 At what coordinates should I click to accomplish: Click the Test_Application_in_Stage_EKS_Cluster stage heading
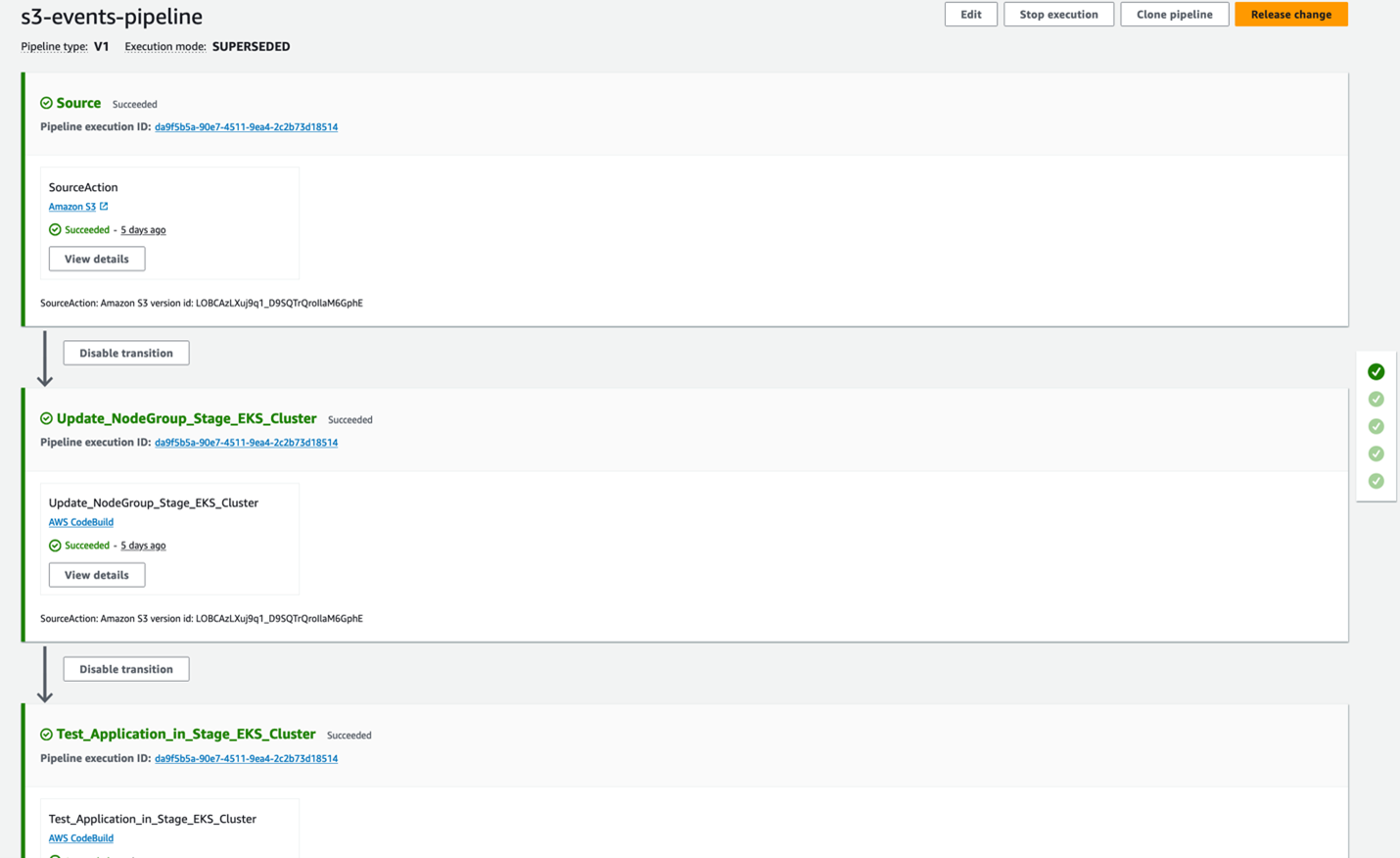(x=186, y=734)
